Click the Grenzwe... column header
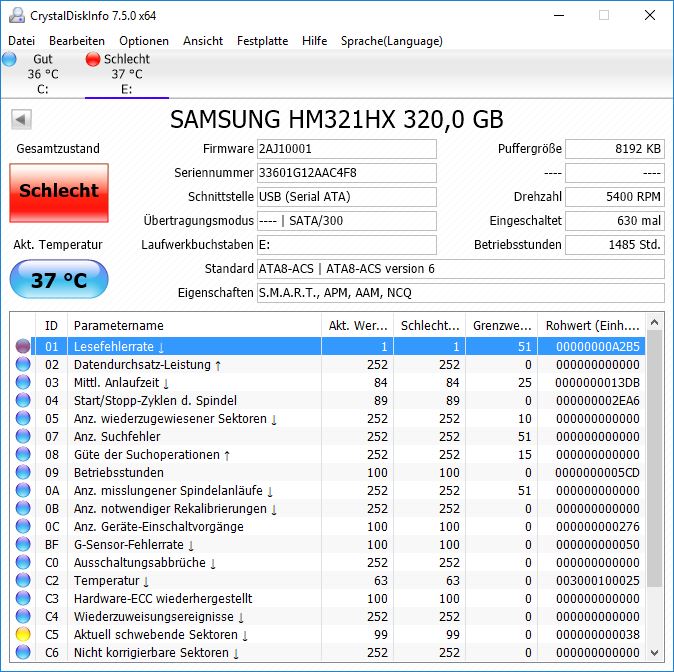 pyautogui.click(x=502, y=325)
